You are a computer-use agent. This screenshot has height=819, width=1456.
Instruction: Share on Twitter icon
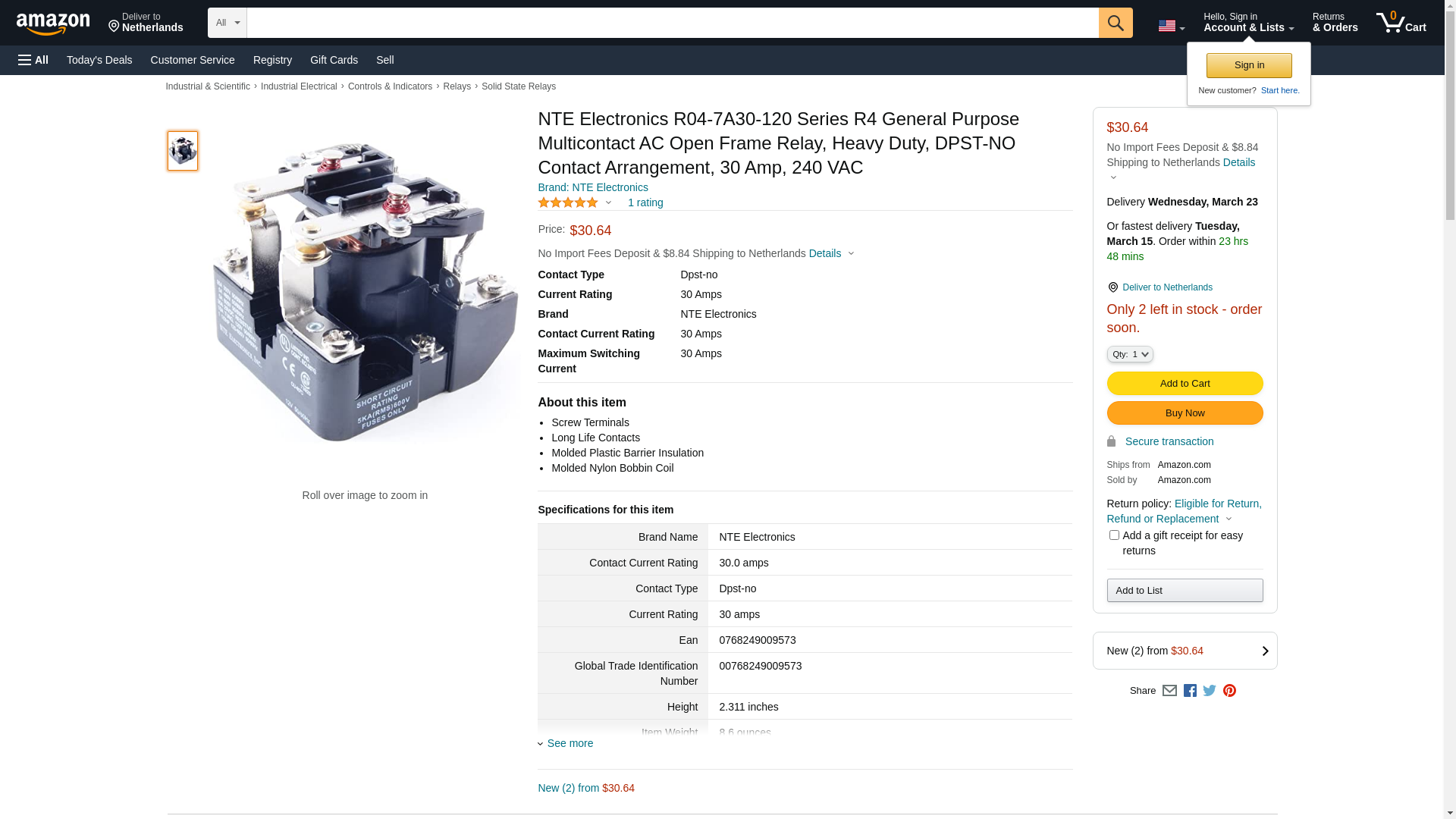(1210, 691)
